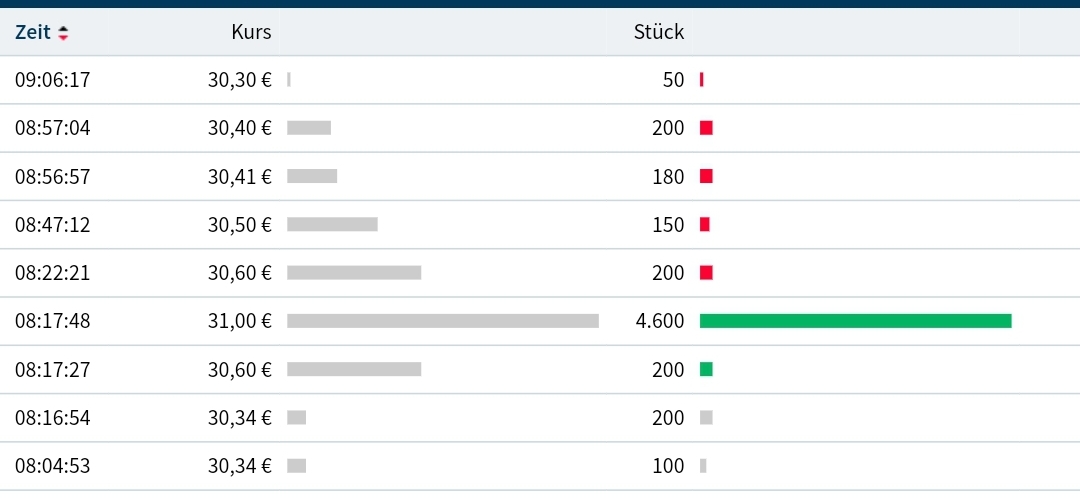Click the small green bar at 08:17:27
This screenshot has width=1080, height=498.
pyautogui.click(x=706, y=369)
